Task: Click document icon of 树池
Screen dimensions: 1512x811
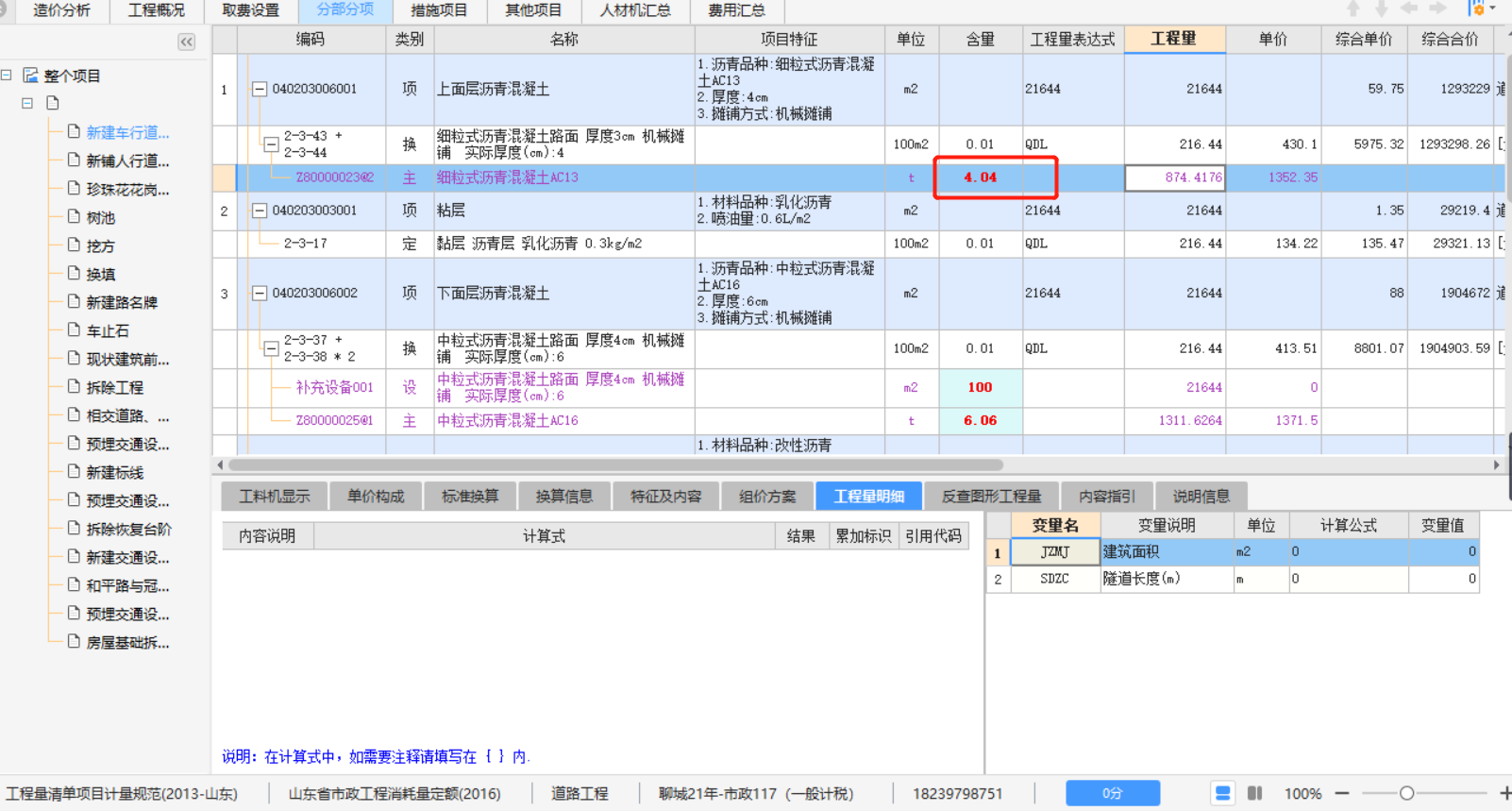Action: click(74, 217)
